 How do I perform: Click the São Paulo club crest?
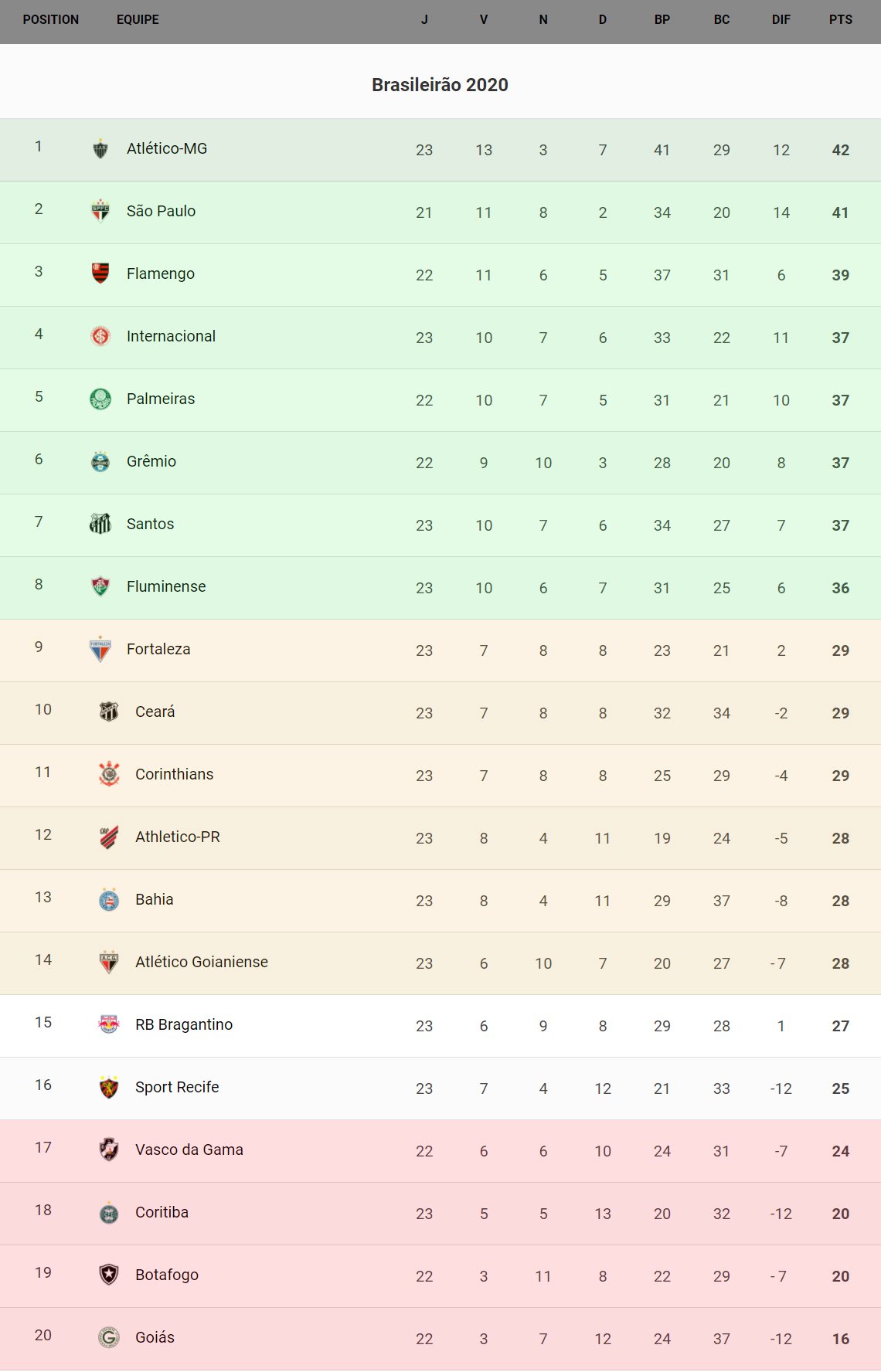pos(100,211)
